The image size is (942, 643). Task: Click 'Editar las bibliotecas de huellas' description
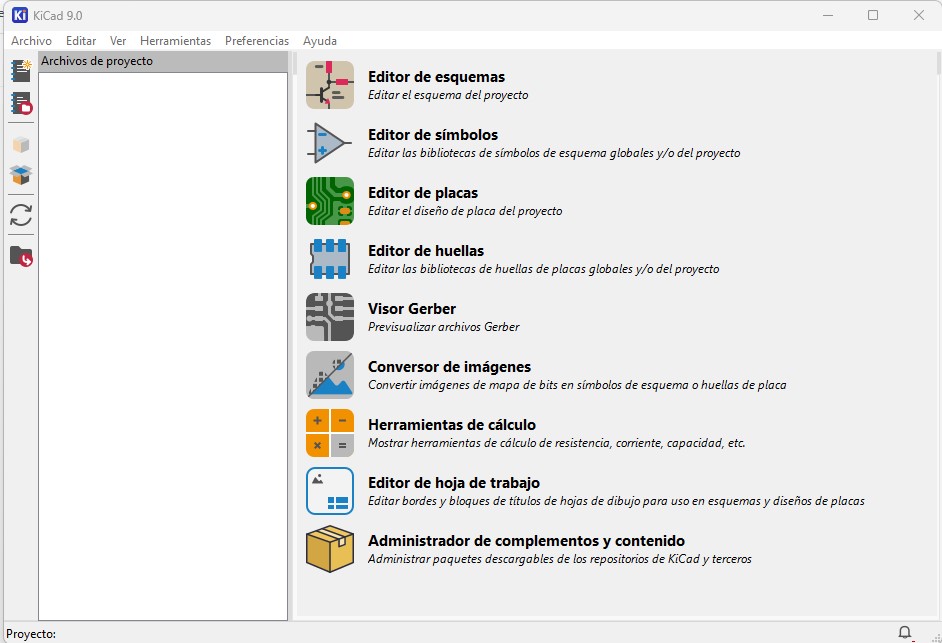coord(543,269)
